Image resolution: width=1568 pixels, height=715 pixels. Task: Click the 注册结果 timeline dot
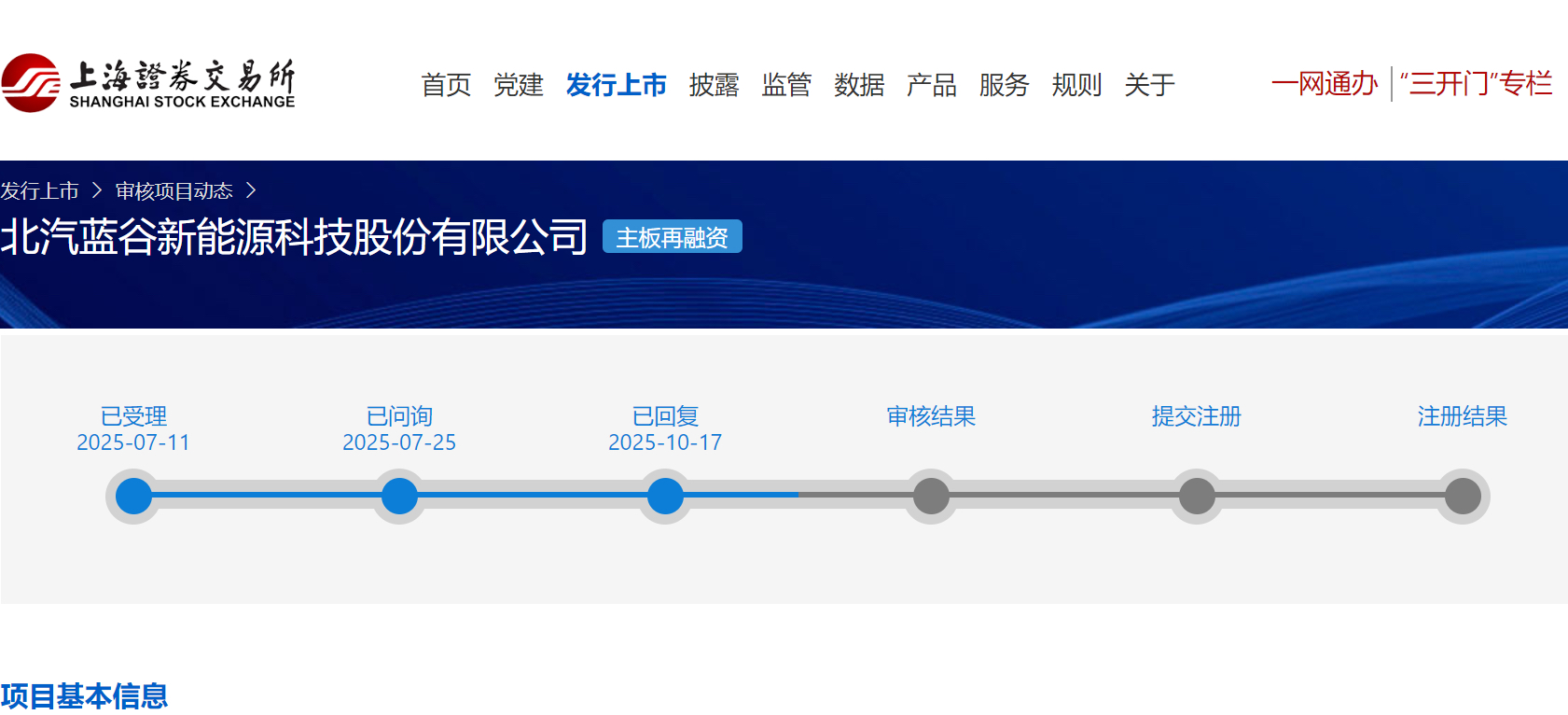[x=1463, y=496]
